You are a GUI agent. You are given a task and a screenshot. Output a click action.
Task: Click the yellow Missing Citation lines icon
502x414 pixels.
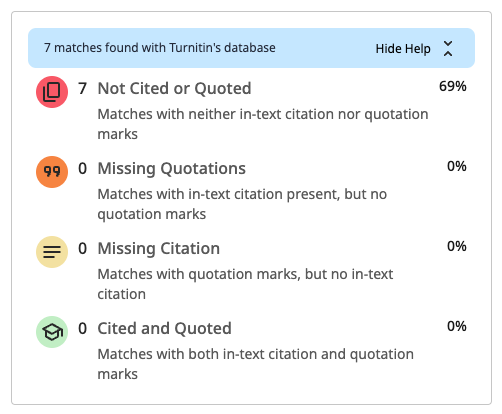[52, 252]
